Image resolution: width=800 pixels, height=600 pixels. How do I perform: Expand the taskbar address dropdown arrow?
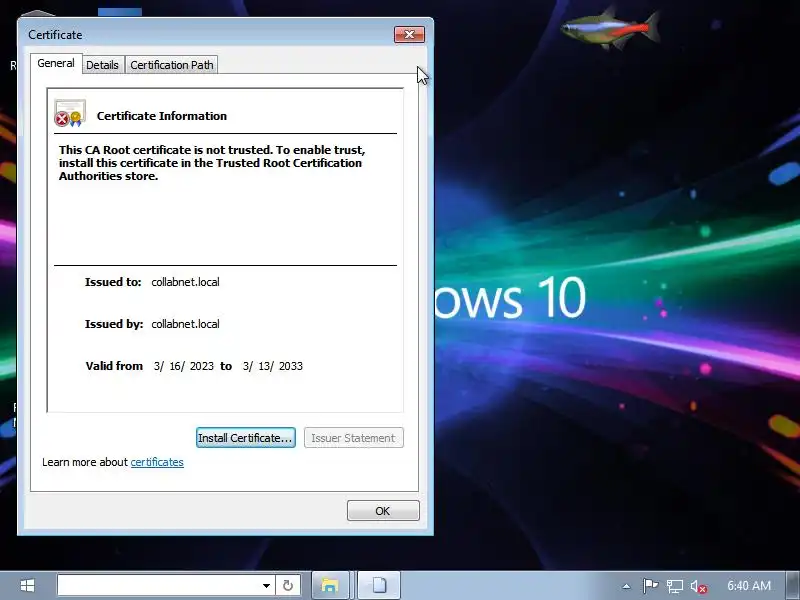[x=266, y=585]
